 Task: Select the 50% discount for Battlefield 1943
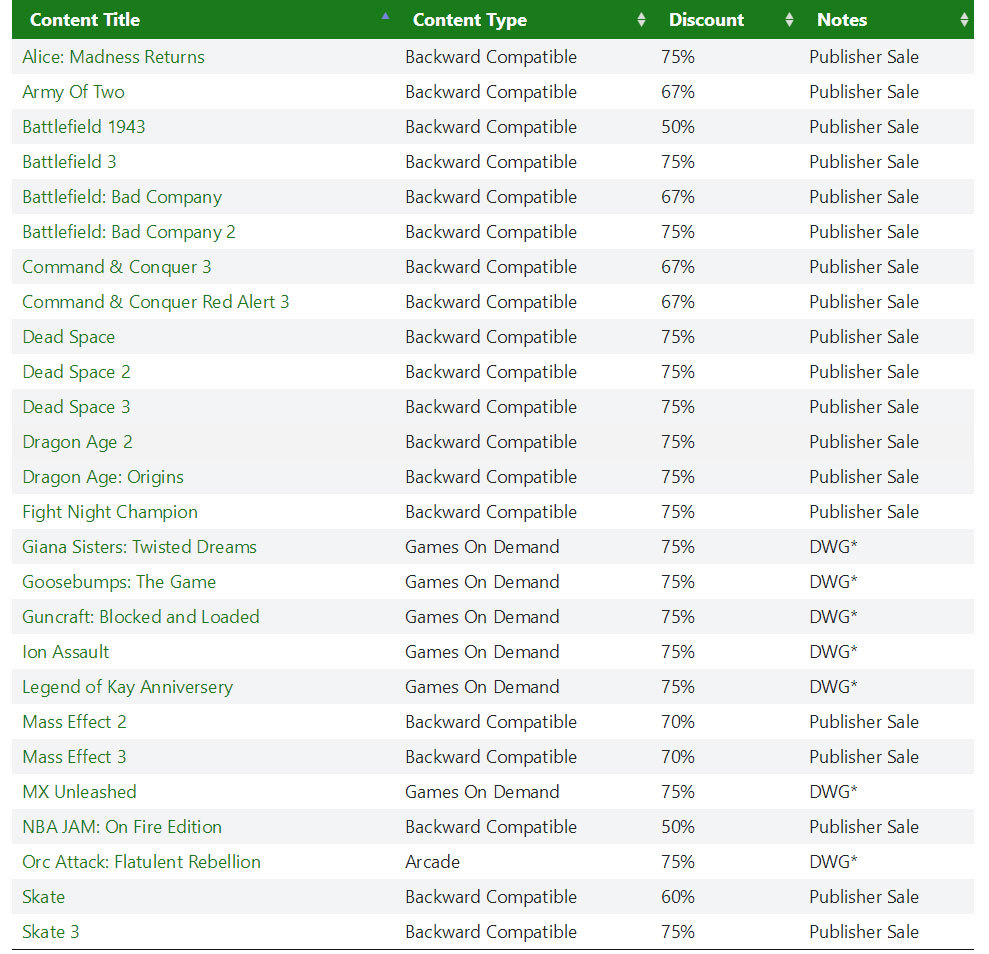(678, 127)
